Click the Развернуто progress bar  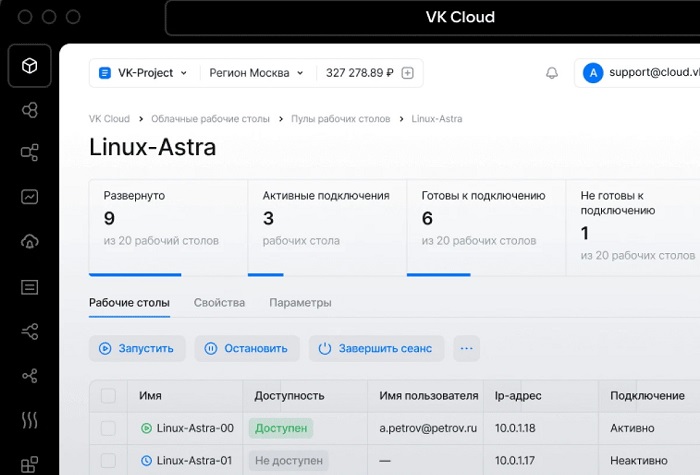click(x=135, y=275)
